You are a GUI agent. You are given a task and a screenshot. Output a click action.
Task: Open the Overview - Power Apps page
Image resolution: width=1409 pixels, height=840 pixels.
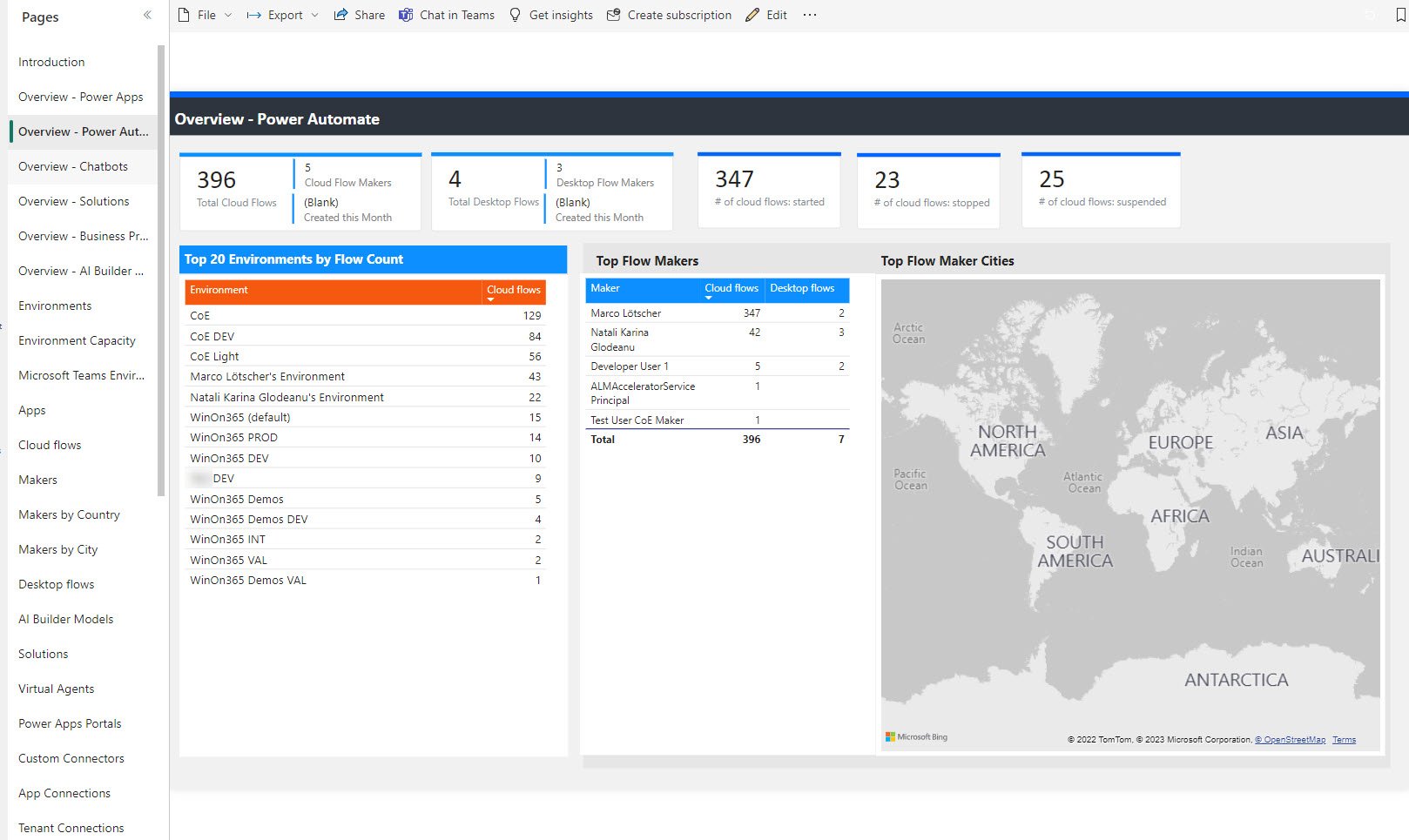(x=84, y=97)
